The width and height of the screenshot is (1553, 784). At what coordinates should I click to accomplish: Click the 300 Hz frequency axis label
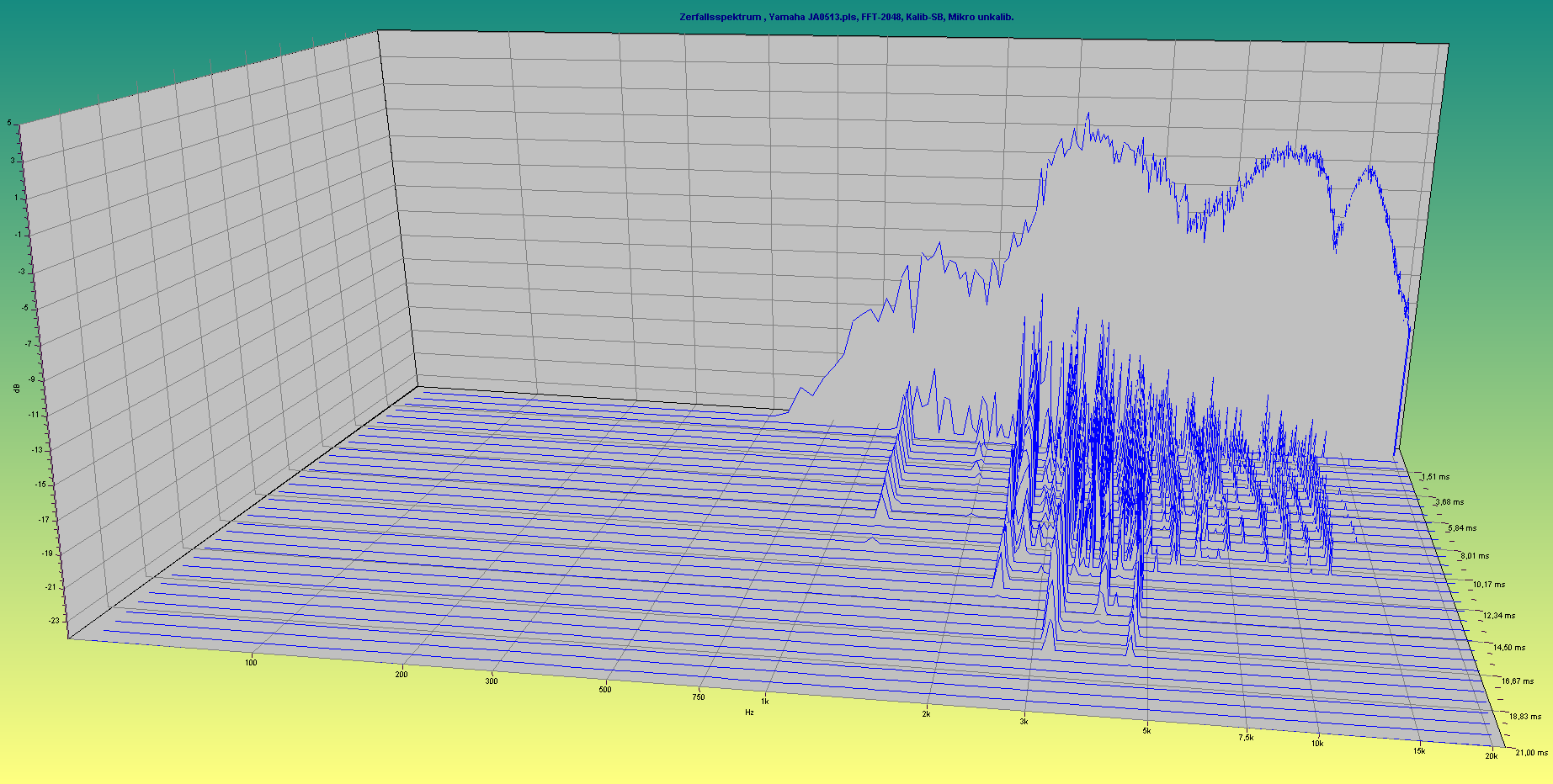(x=492, y=681)
